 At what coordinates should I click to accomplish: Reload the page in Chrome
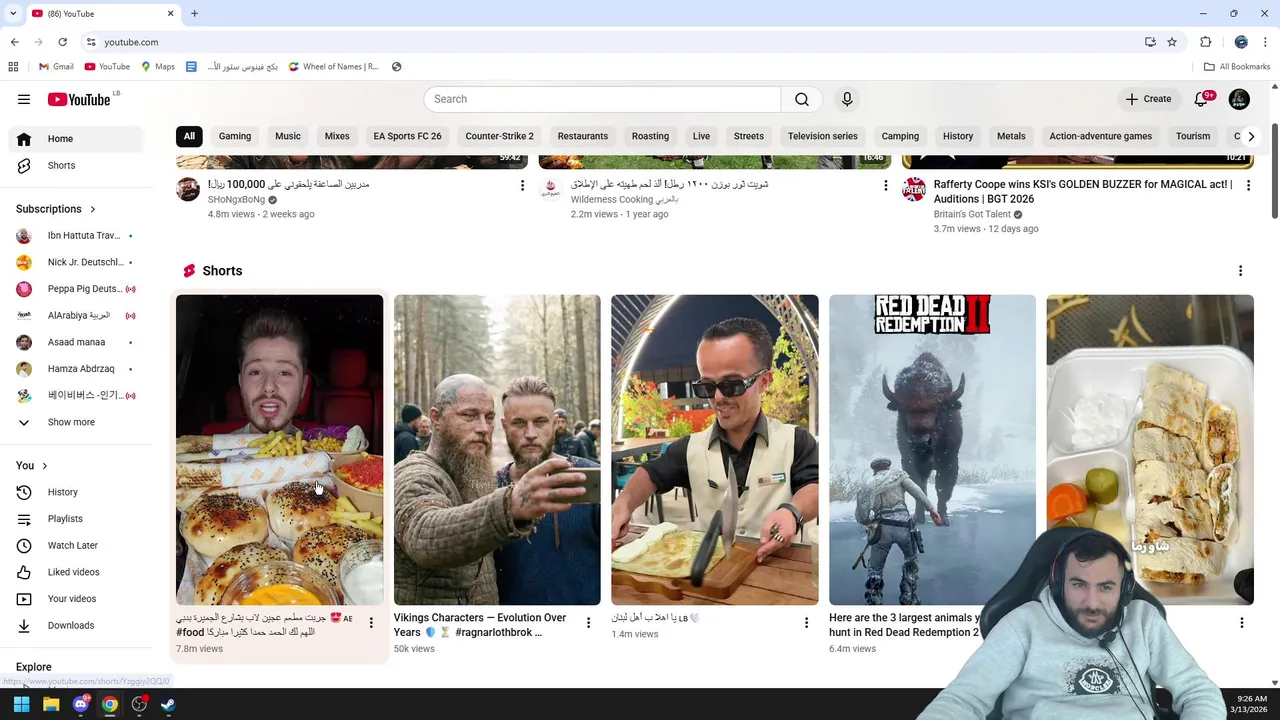click(x=62, y=42)
